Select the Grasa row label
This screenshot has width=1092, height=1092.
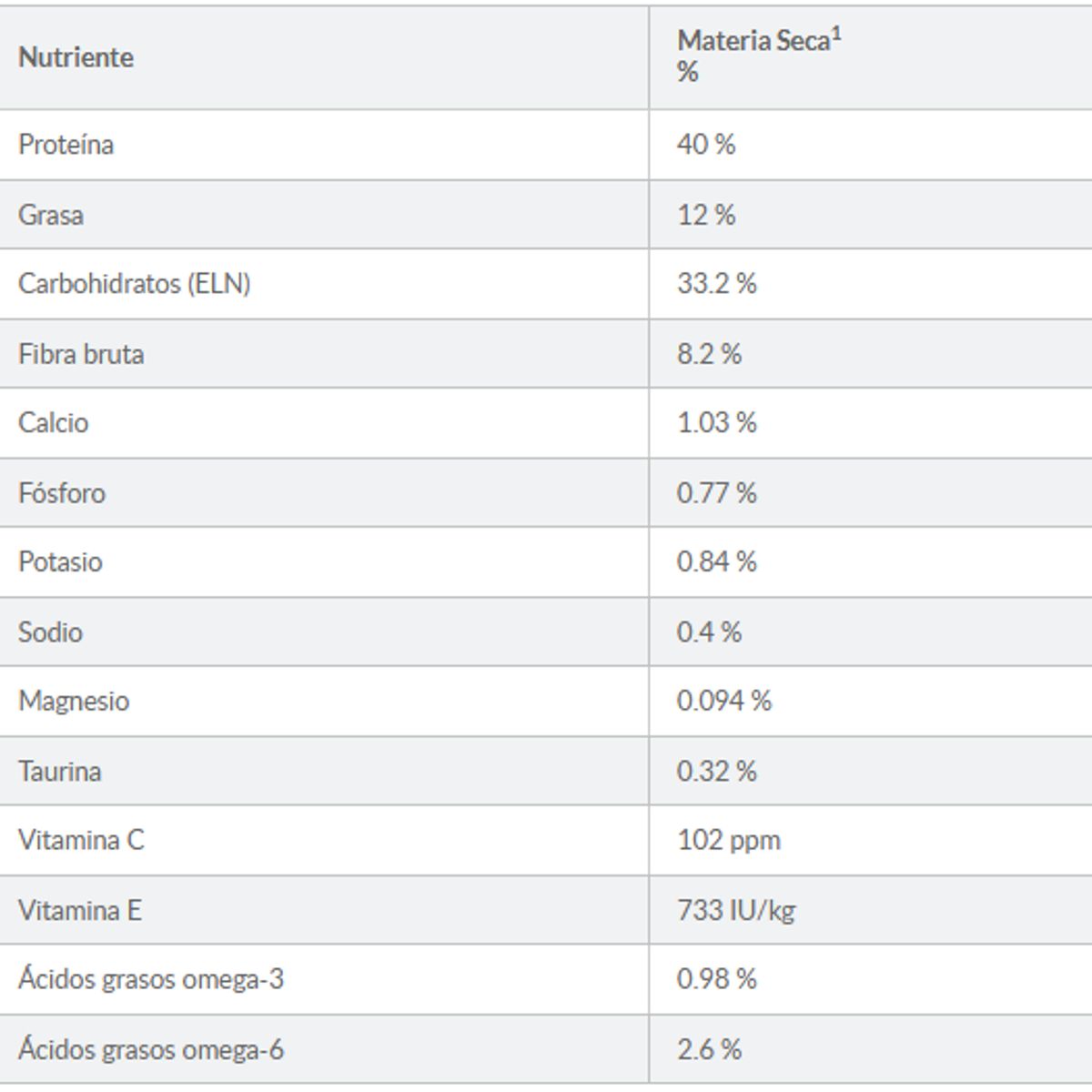click(51, 215)
